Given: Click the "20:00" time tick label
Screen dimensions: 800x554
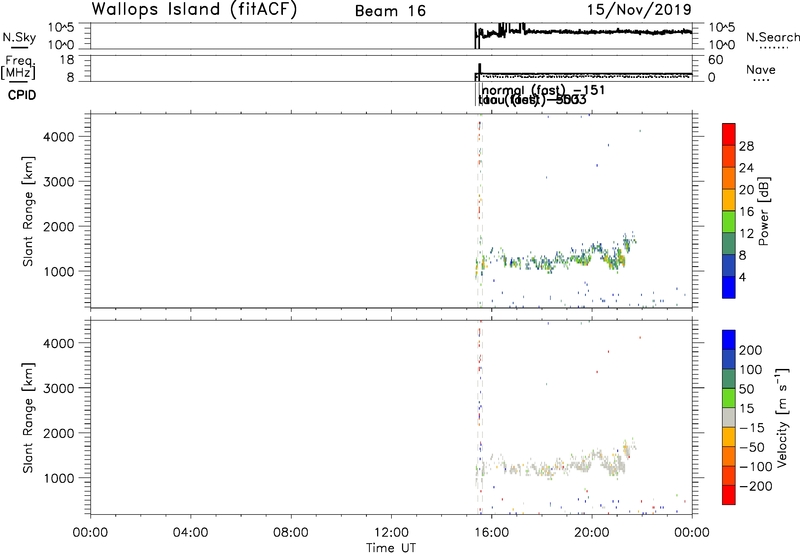Looking at the screenshot, I should click(592, 533).
